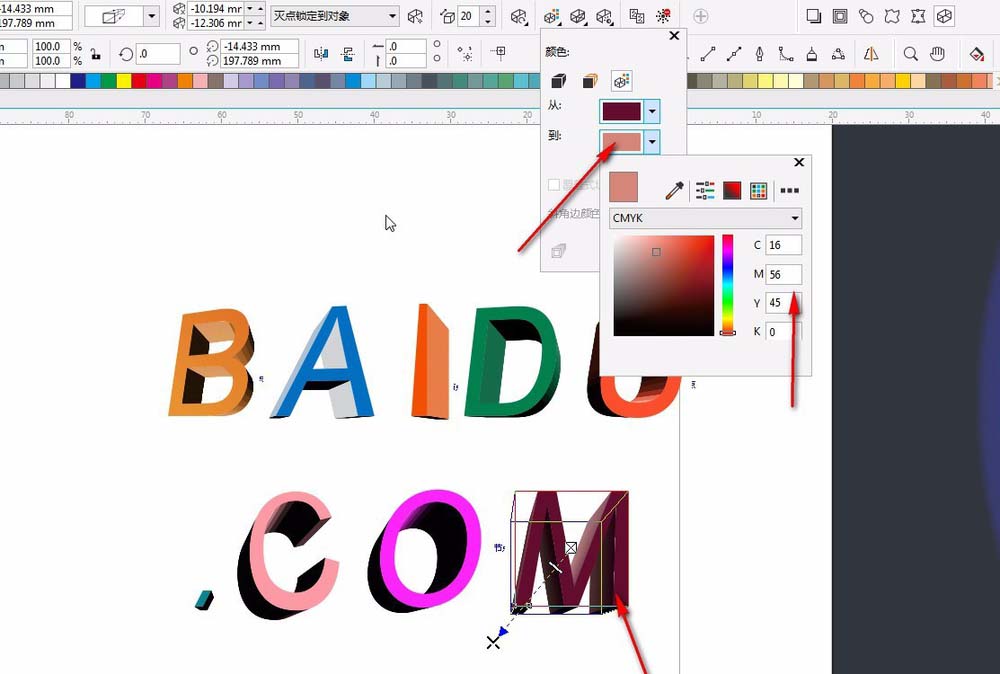Viewport: 1000px width, 674px height.
Task: Open the extrusion lighting icon
Action: click(604, 17)
